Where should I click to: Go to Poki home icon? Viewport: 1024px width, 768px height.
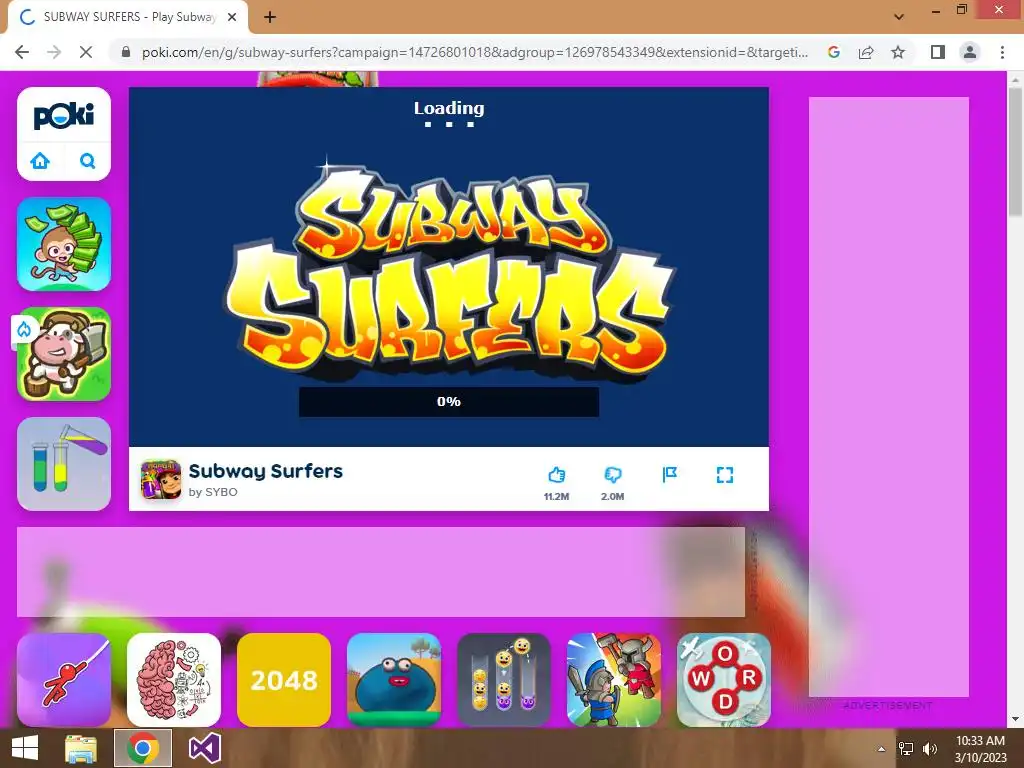tap(40, 161)
